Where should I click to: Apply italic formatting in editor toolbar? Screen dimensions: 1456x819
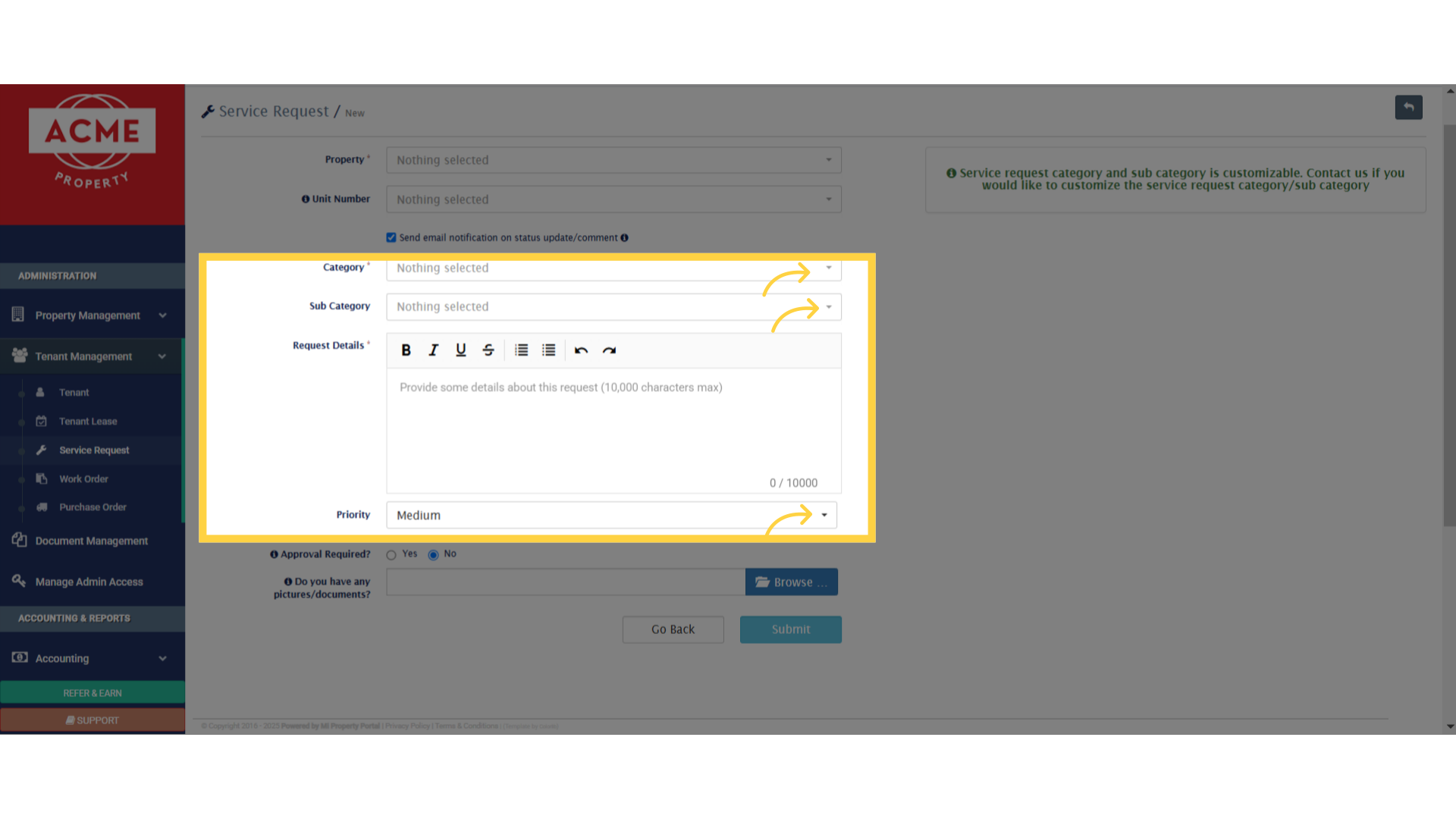(x=433, y=350)
